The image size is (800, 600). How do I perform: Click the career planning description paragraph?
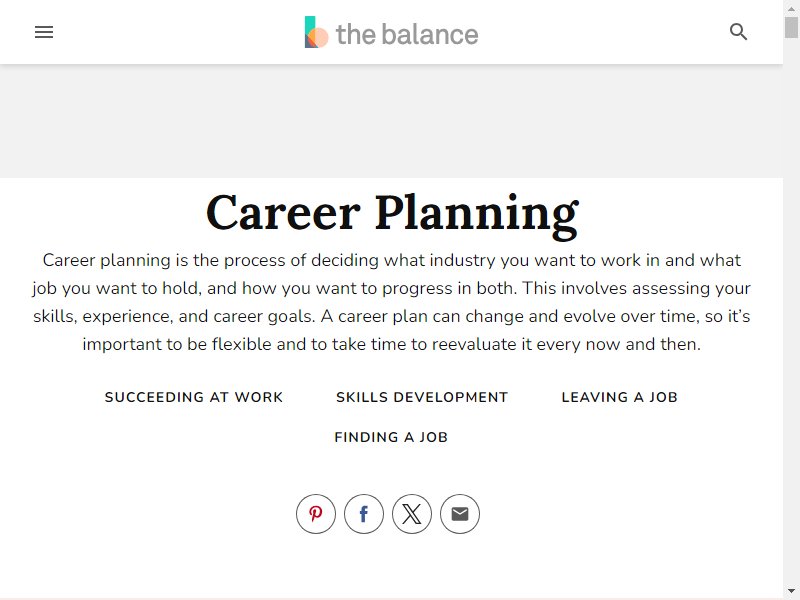391,302
